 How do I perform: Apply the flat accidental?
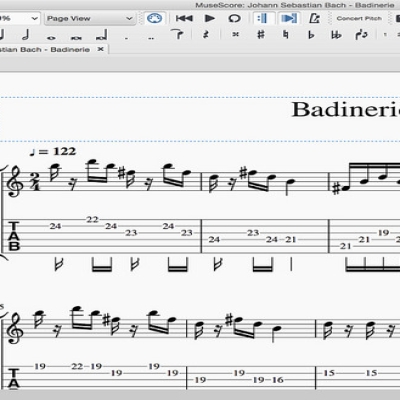click(311, 34)
